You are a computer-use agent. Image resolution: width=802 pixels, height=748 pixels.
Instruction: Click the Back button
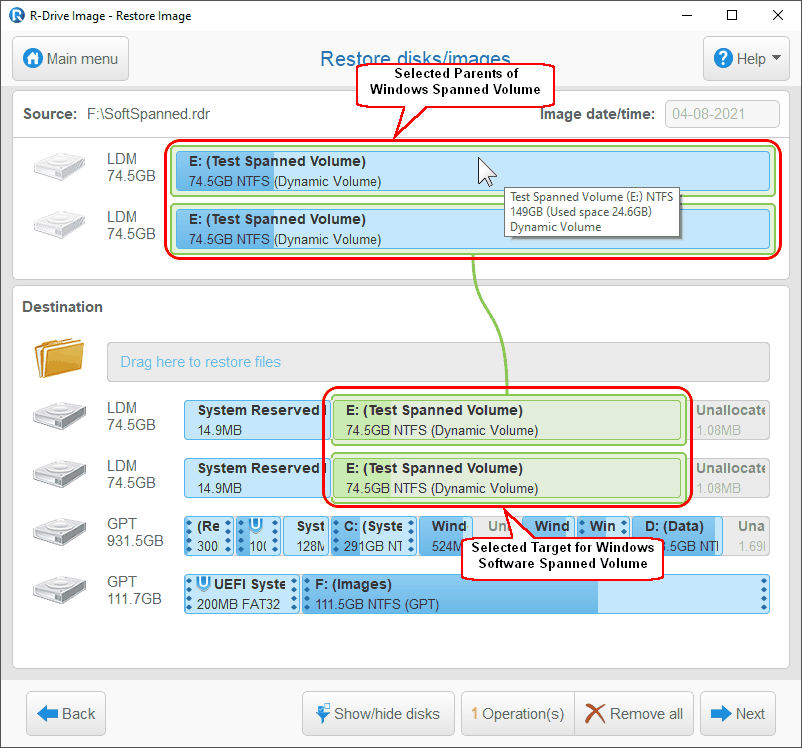pyautogui.click(x=66, y=714)
